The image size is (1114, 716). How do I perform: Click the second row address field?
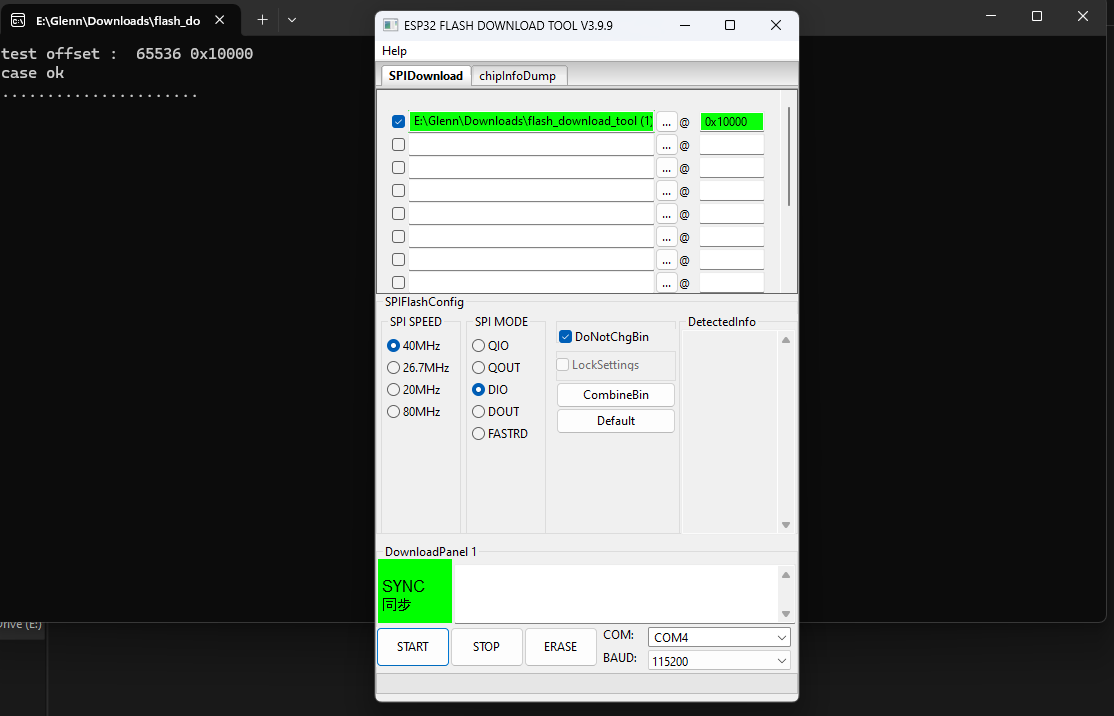(732, 145)
